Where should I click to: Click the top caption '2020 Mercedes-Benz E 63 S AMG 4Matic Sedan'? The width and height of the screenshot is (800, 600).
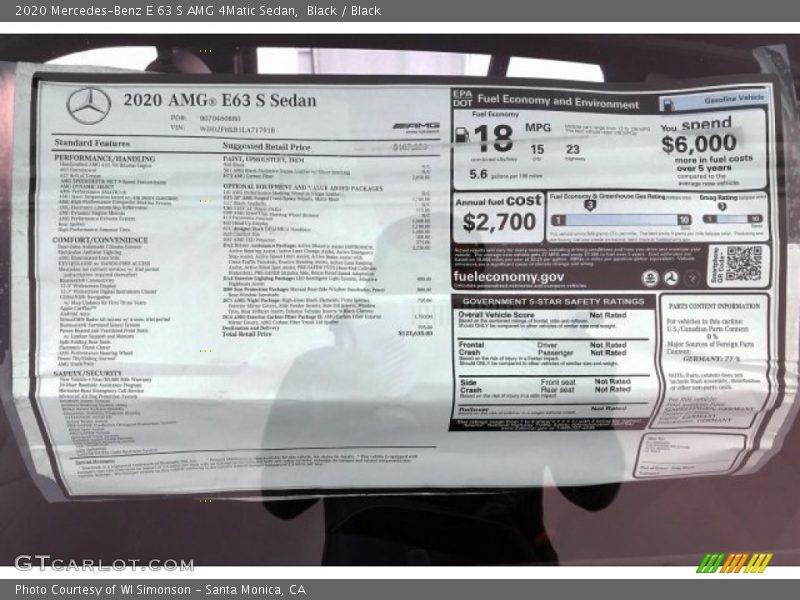pyautogui.click(x=156, y=11)
